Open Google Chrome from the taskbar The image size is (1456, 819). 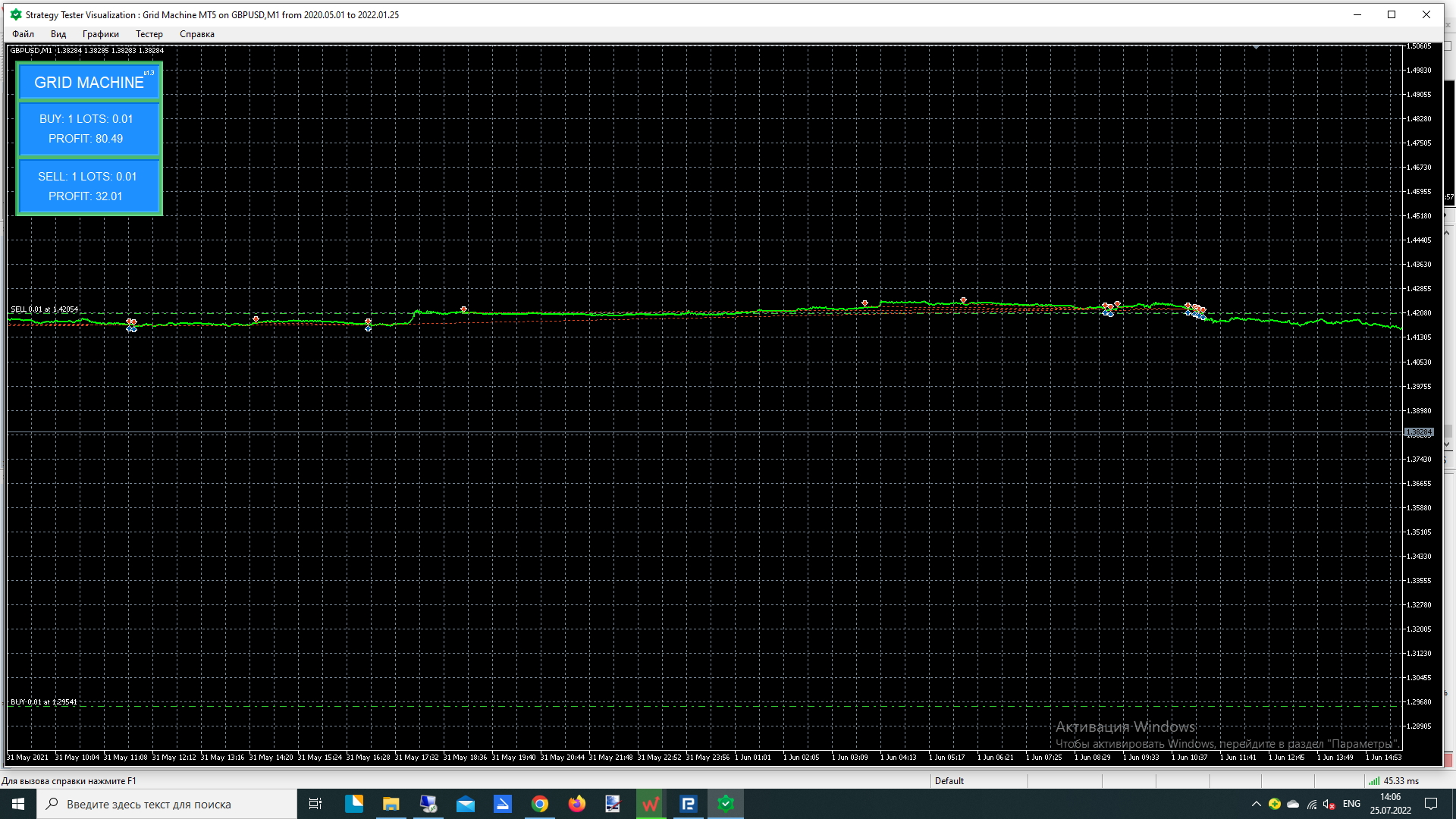coord(539,804)
